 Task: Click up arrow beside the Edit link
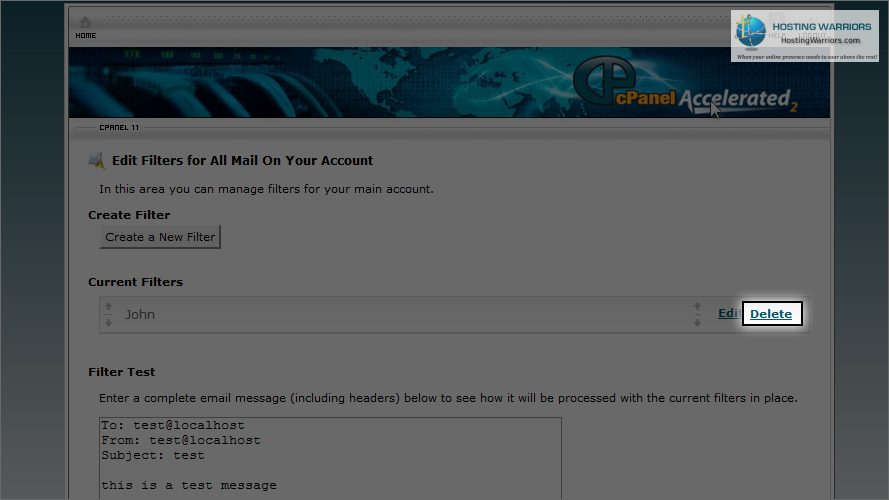697,307
